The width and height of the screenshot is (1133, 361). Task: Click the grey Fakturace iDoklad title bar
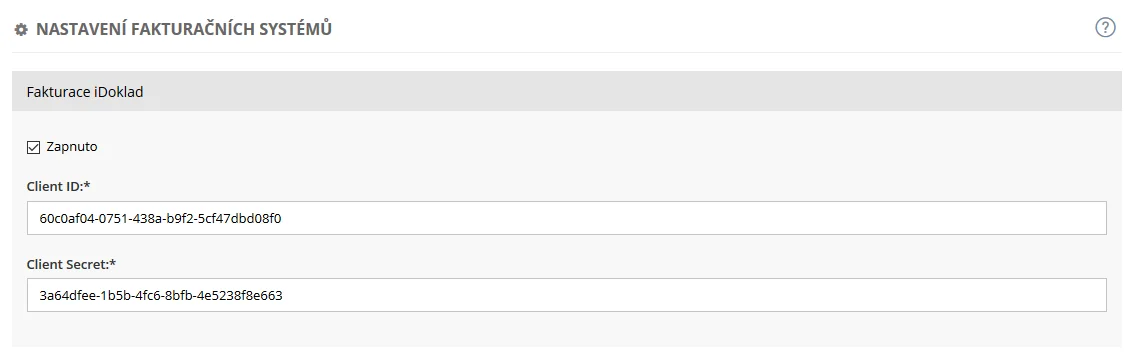tap(566, 91)
